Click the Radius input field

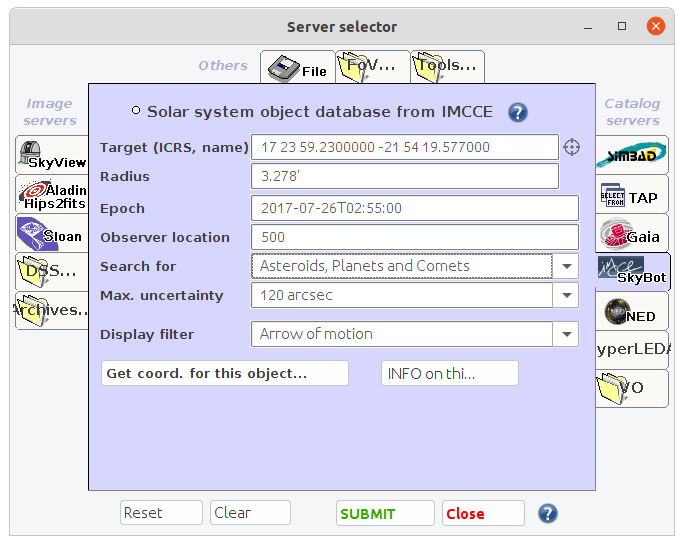point(405,176)
